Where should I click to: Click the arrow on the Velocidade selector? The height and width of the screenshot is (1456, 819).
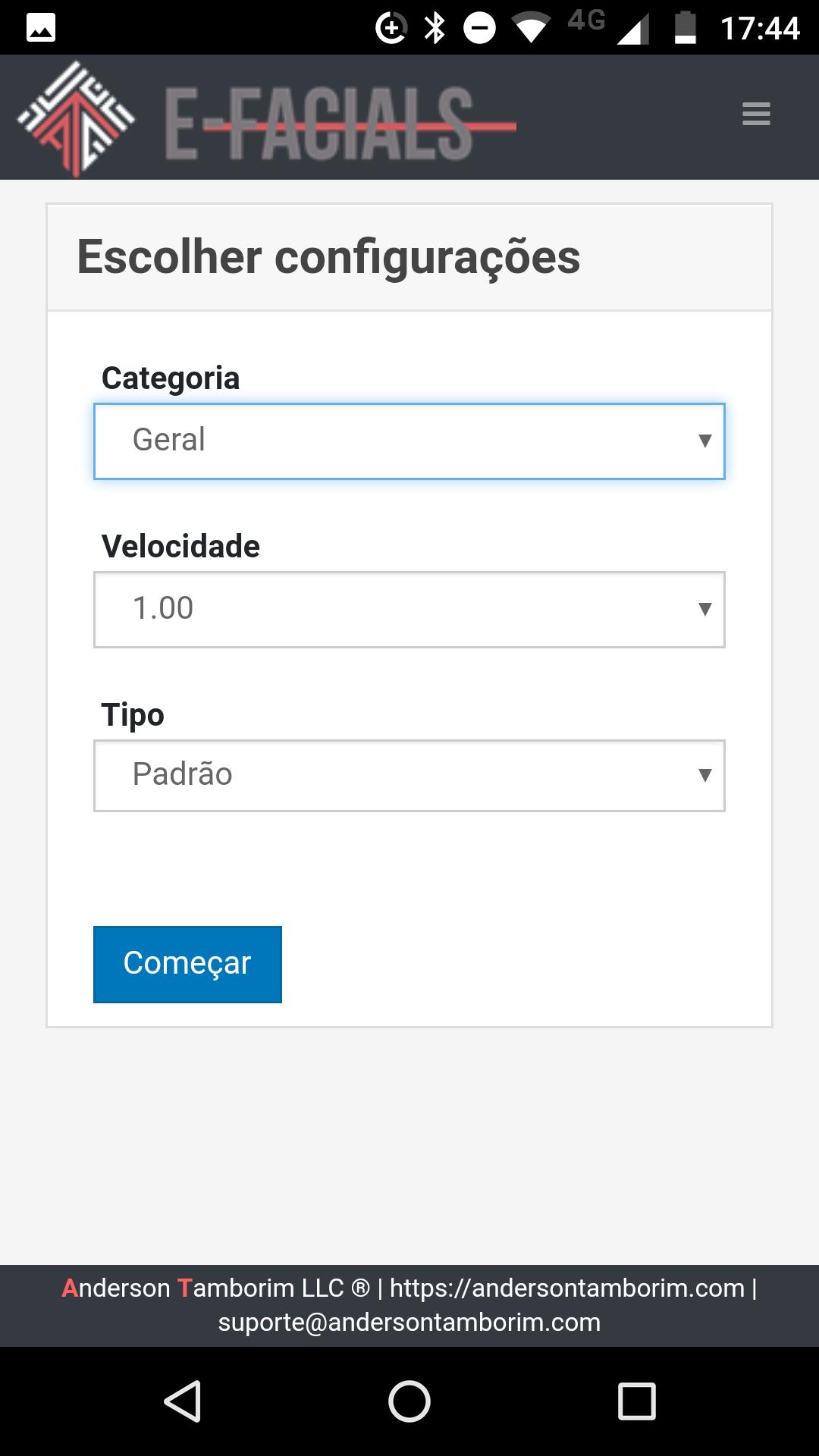click(x=704, y=609)
